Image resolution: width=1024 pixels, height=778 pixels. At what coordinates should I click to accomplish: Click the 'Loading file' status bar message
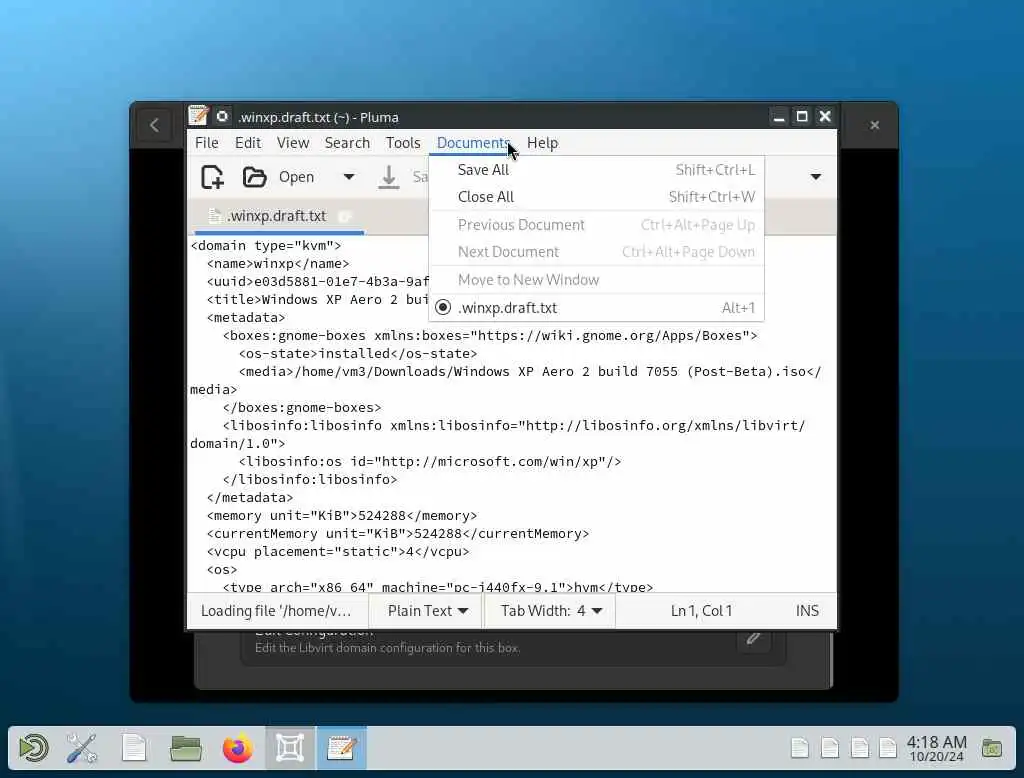coord(276,611)
